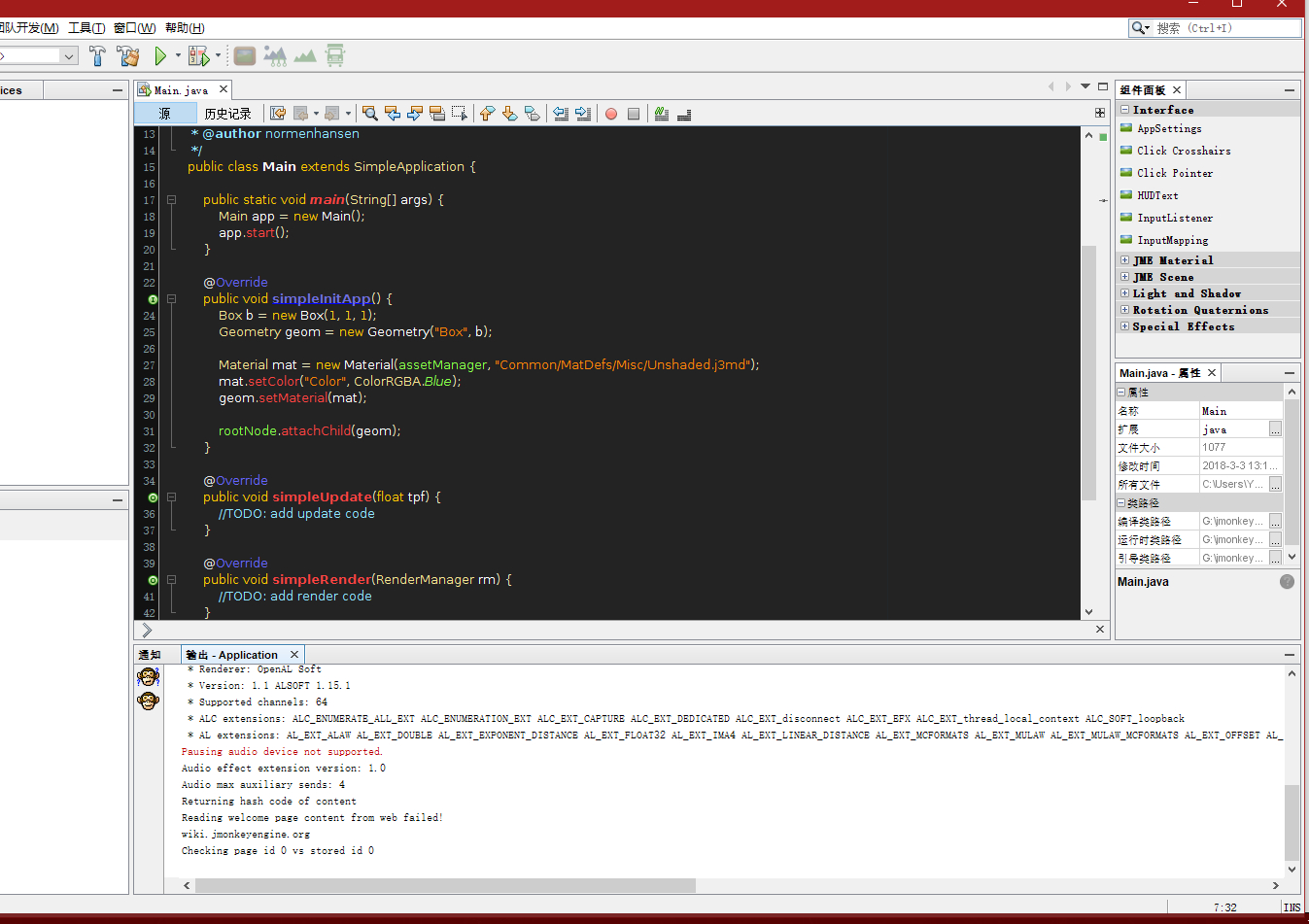The image size is (1309, 924).
Task: Click the monkey notification icon in output panel
Action: (148, 677)
